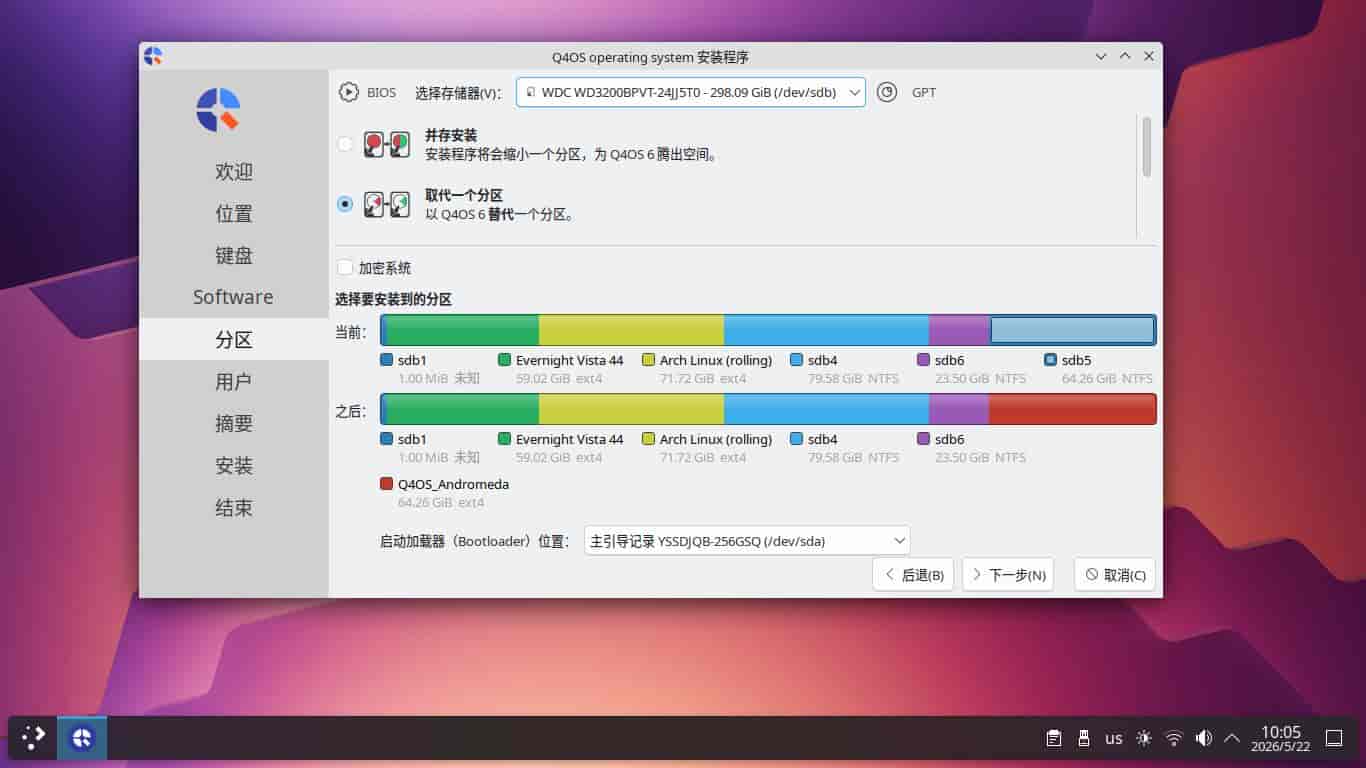Click red Q4OS_Andromeda segment in after bar
The height and width of the screenshot is (768, 1366).
pos(1072,409)
